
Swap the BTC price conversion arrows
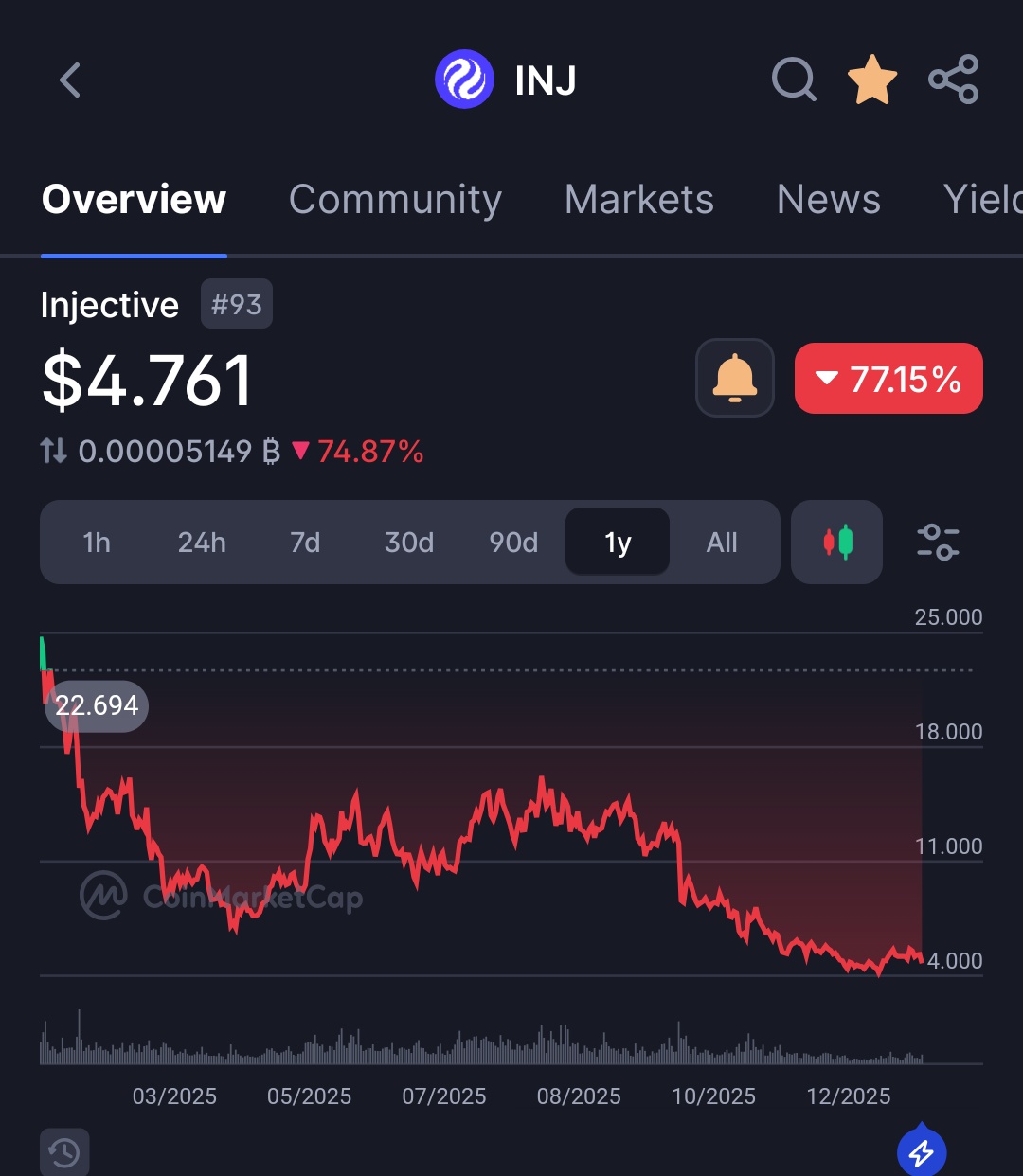point(54,452)
